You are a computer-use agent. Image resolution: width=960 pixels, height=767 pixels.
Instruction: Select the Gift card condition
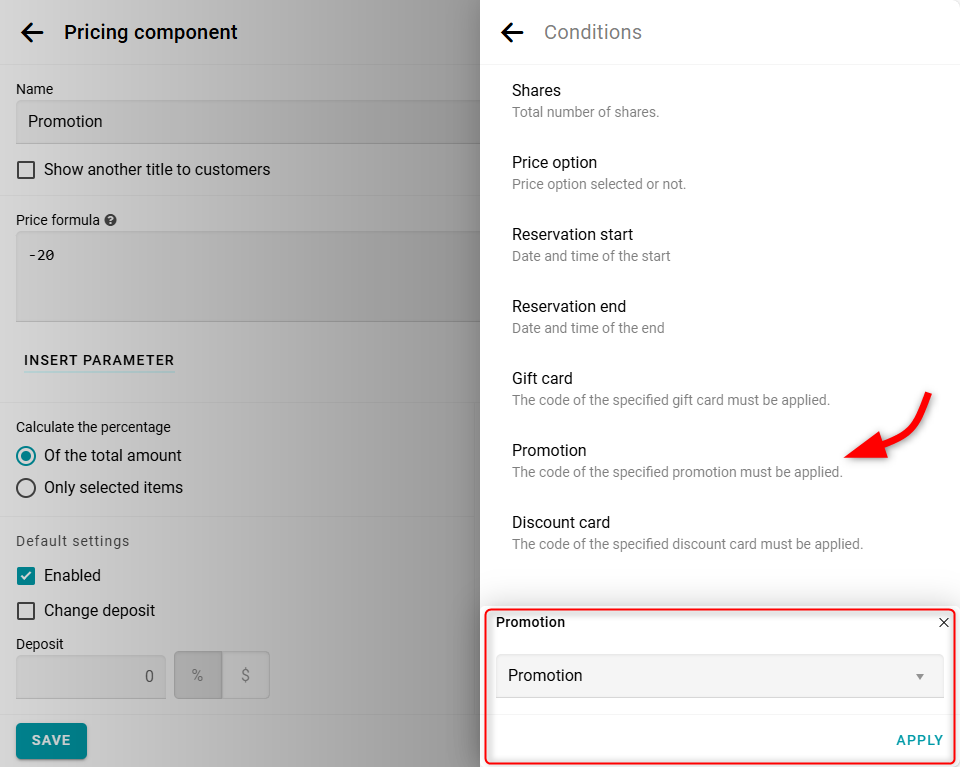tap(542, 379)
